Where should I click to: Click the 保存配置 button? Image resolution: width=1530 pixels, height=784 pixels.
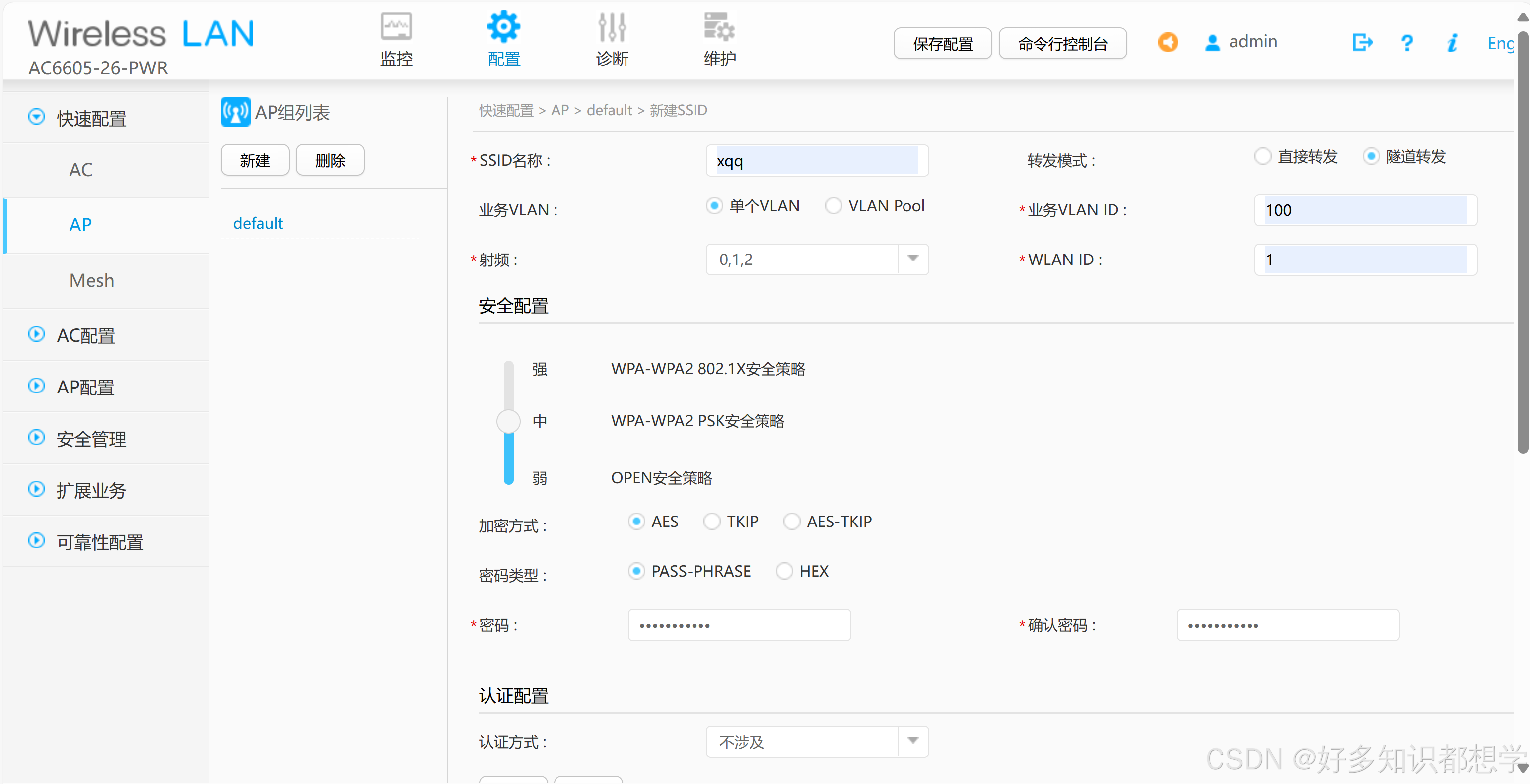click(x=942, y=43)
